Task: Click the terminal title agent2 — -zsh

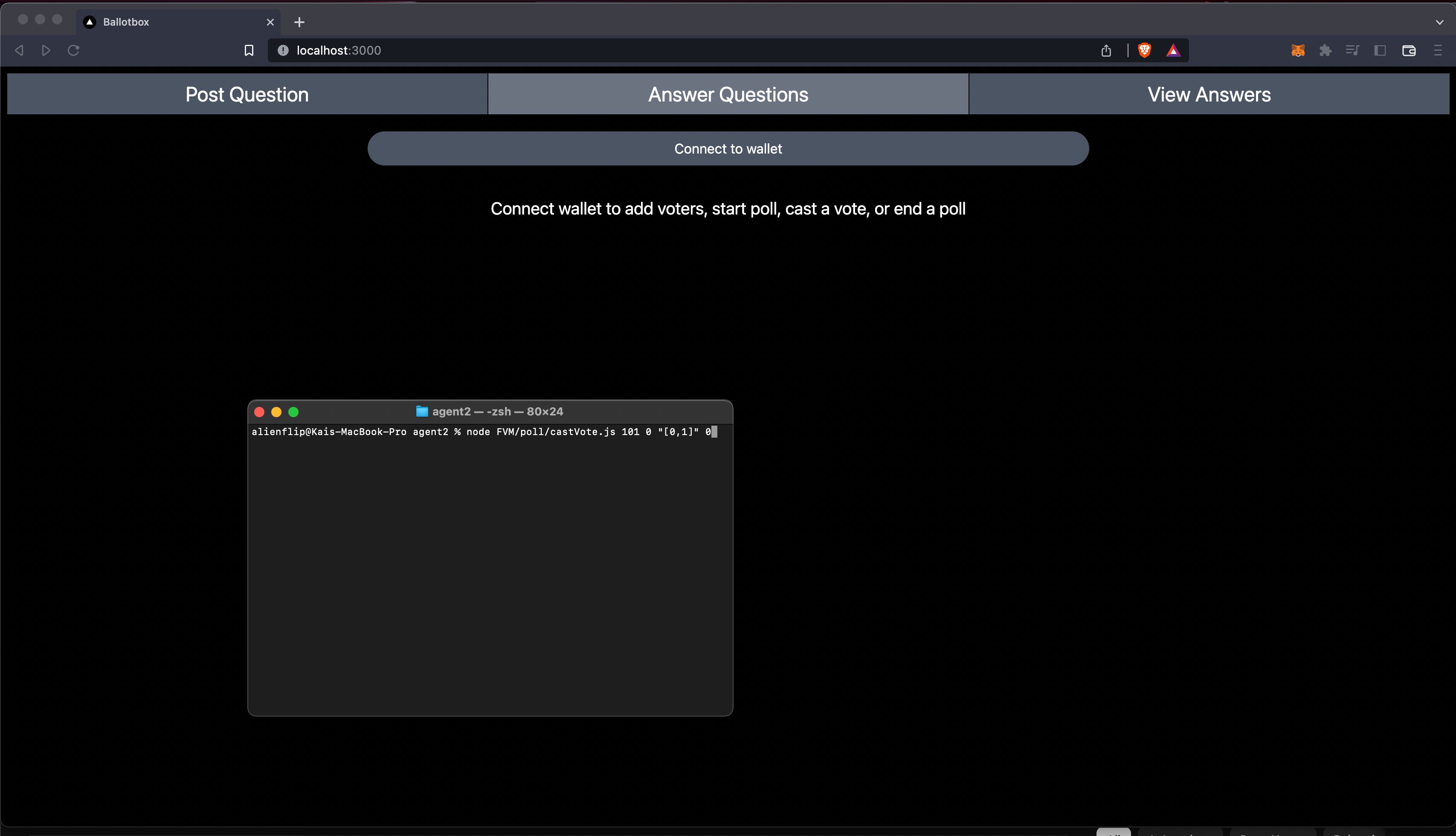Action: click(x=498, y=411)
